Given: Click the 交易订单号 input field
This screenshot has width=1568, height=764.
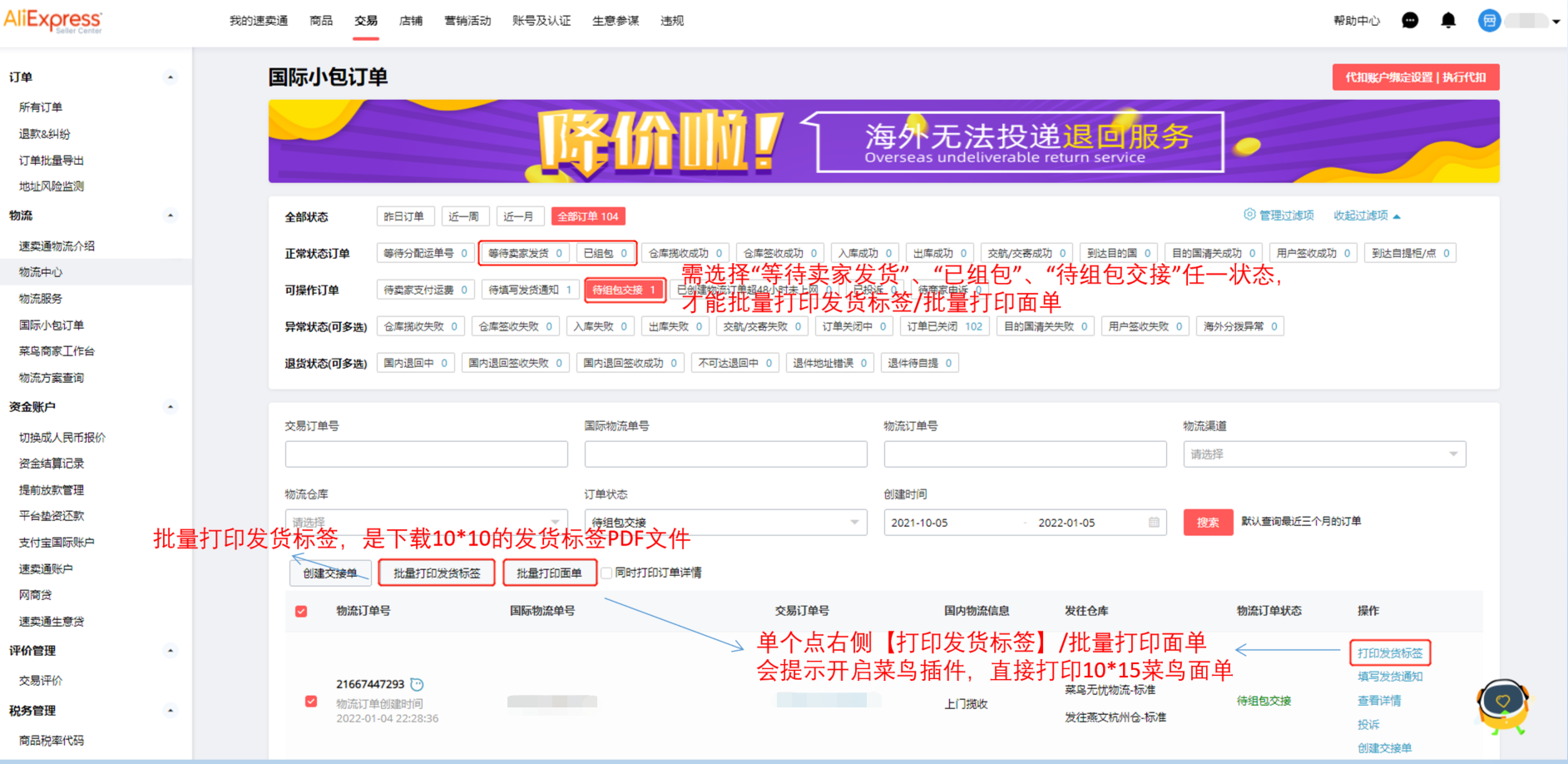Looking at the screenshot, I should tap(426, 454).
